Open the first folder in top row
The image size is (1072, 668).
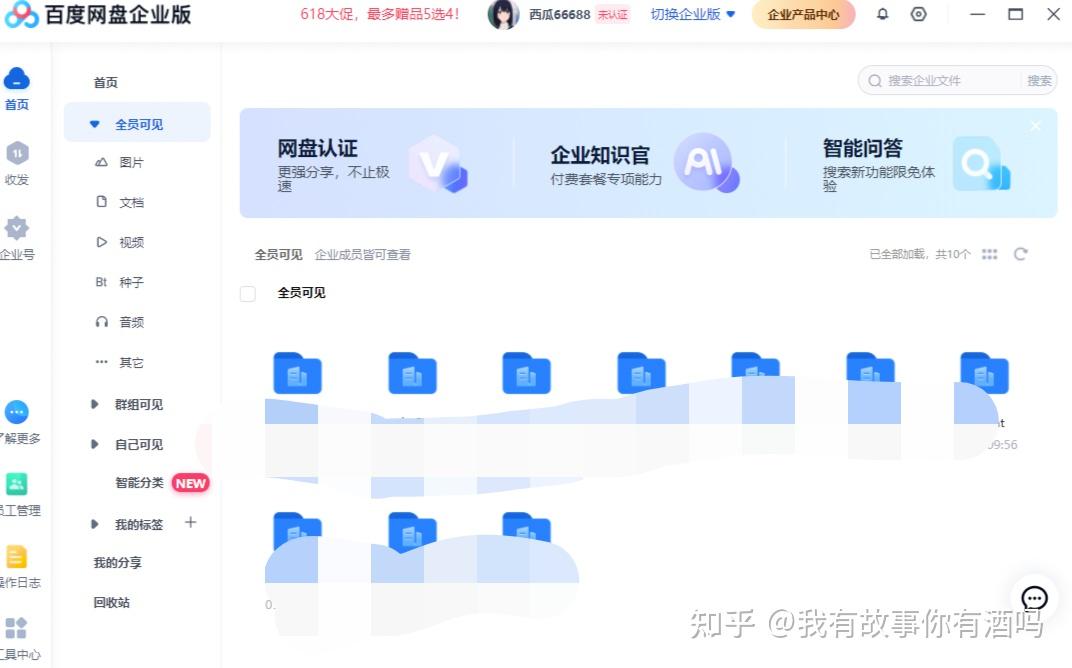[x=297, y=373]
